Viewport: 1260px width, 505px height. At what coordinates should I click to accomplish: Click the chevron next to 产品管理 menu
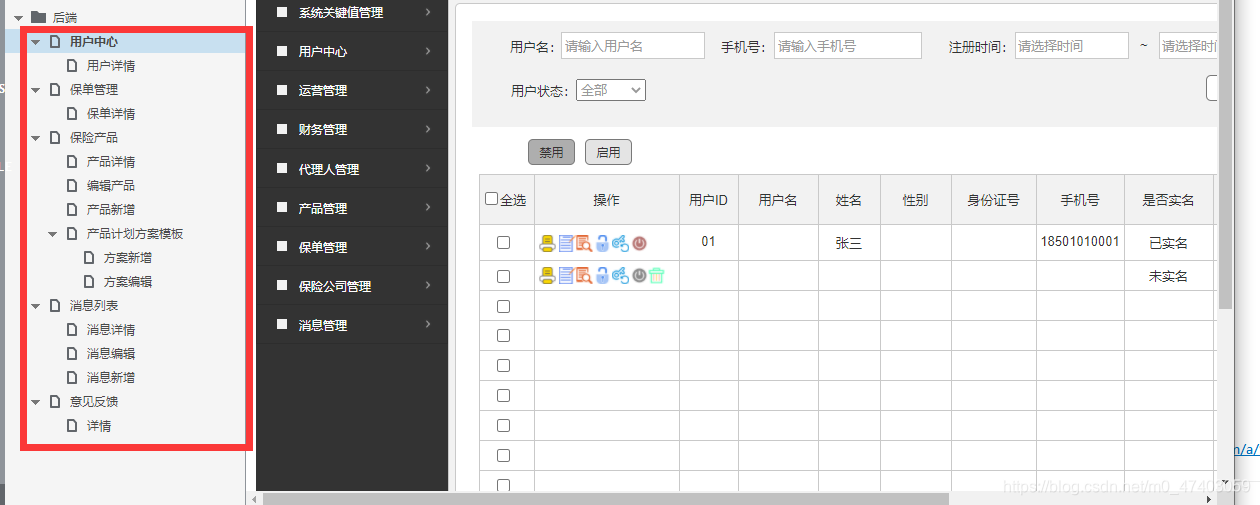[428, 207]
